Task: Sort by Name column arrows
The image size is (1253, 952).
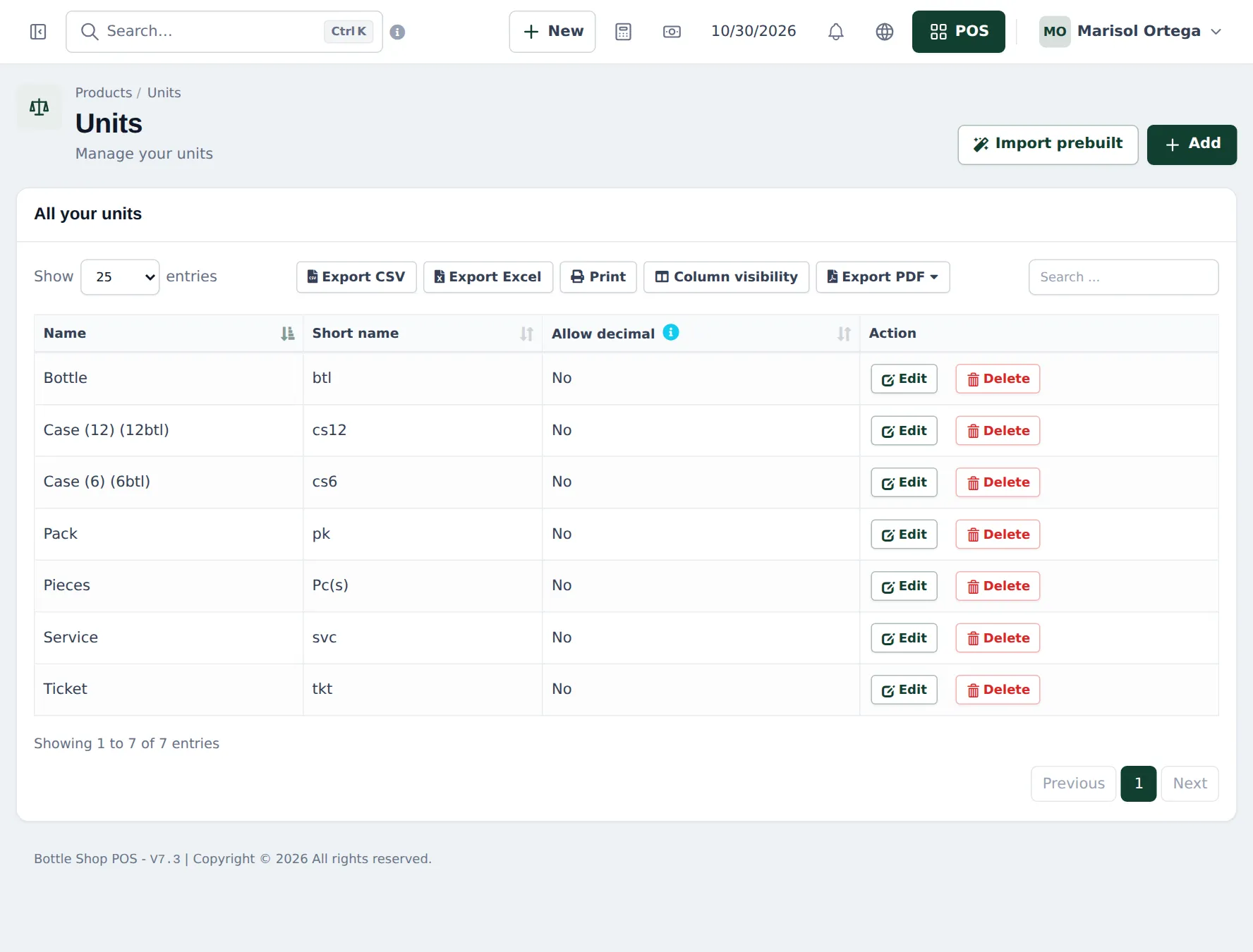Action: pos(287,334)
